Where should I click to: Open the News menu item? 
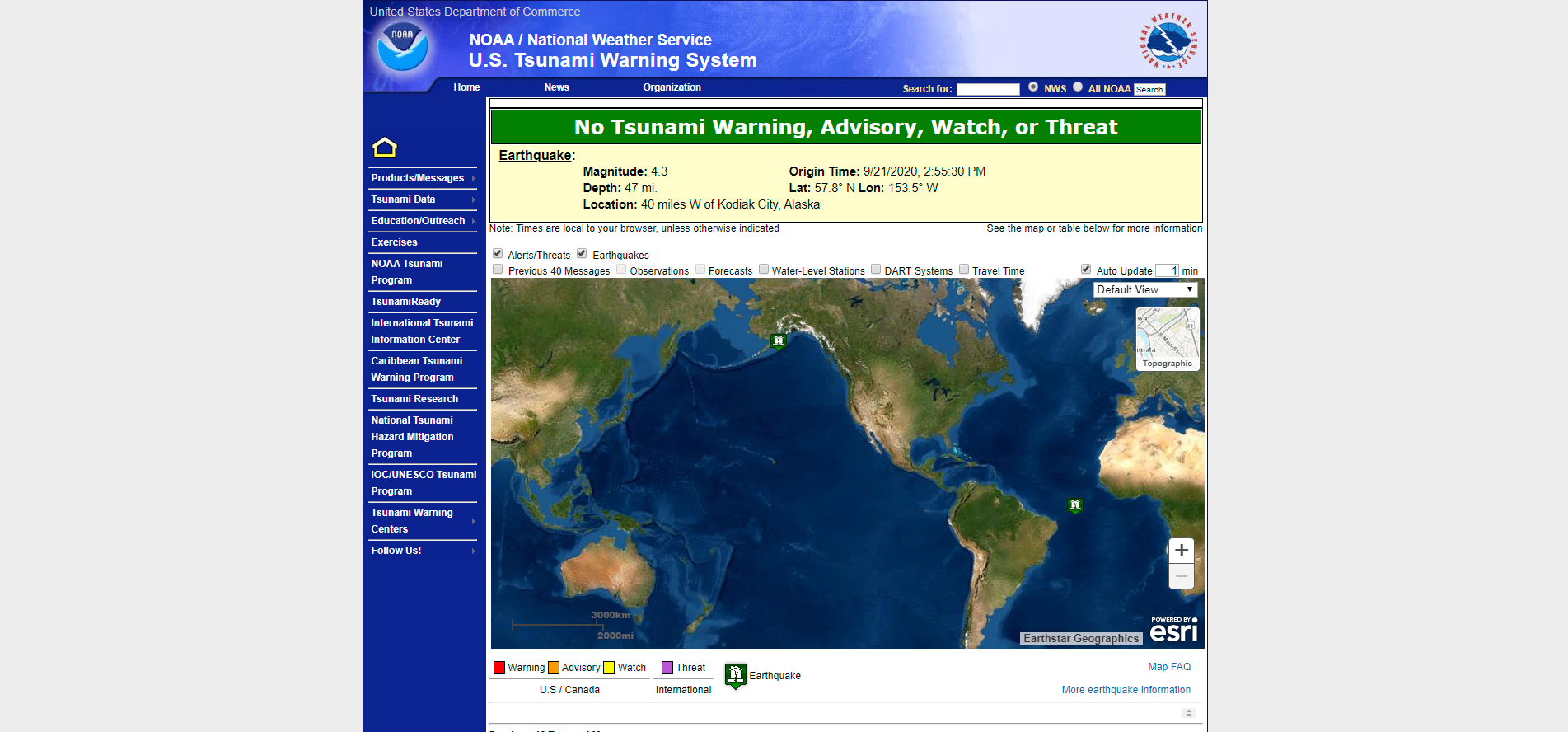(556, 87)
